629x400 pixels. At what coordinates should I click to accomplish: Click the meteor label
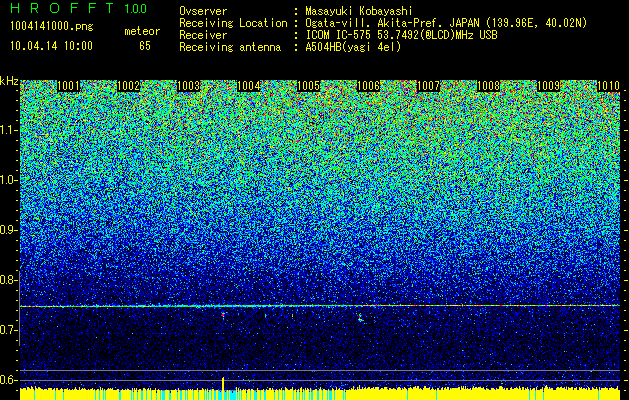[142, 31]
